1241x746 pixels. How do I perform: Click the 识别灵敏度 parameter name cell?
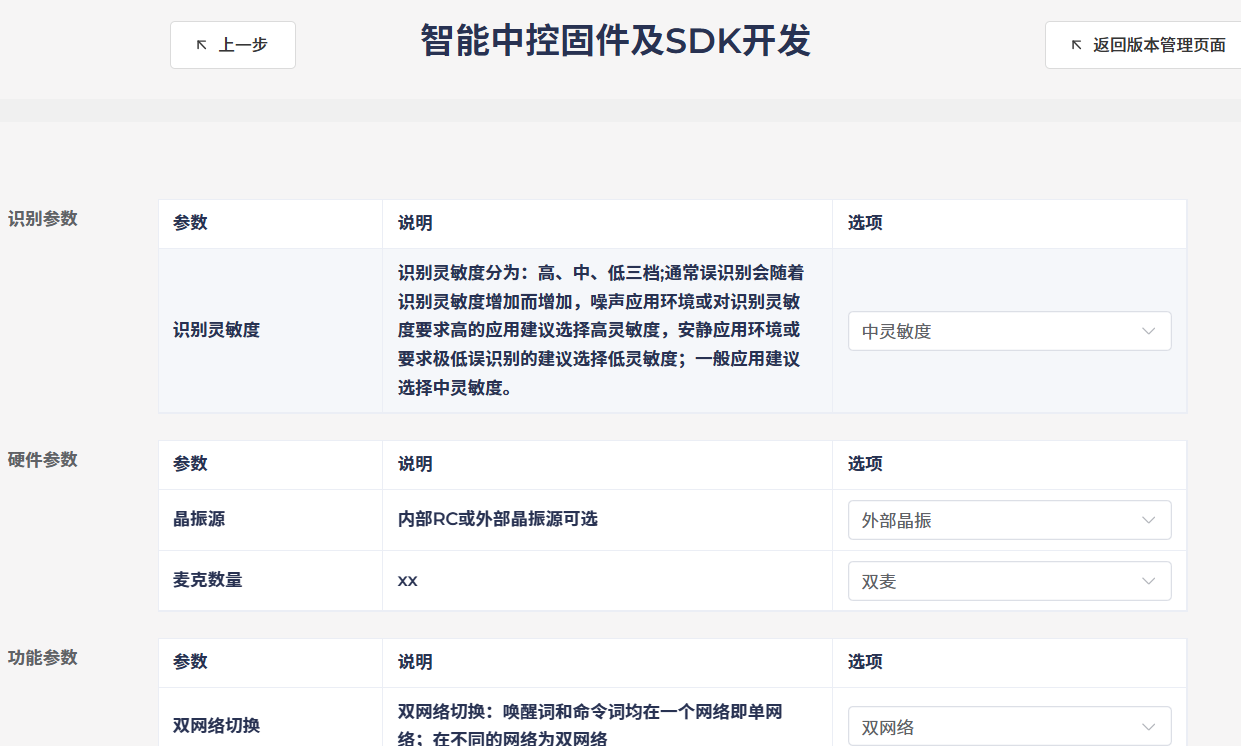click(217, 330)
